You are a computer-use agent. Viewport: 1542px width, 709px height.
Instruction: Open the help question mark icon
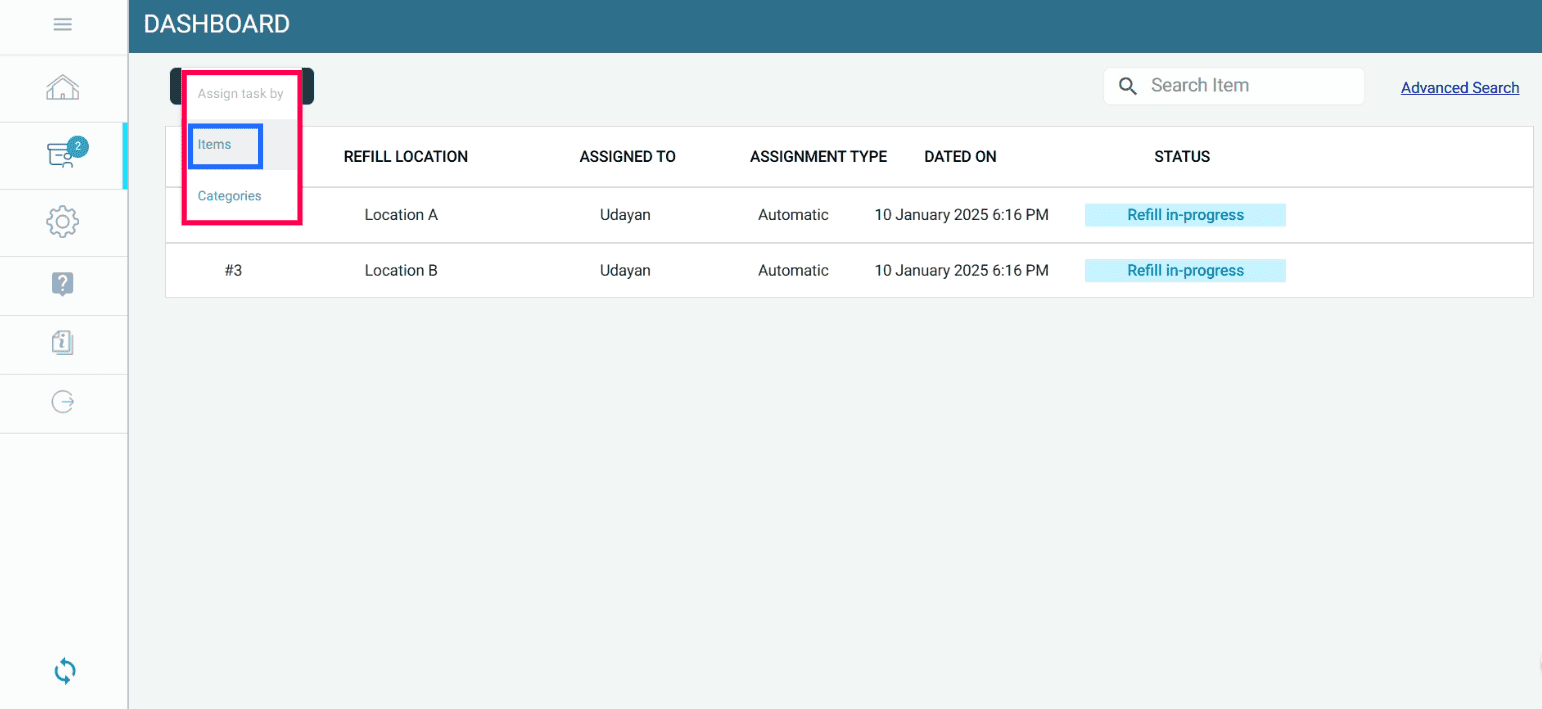click(62, 284)
